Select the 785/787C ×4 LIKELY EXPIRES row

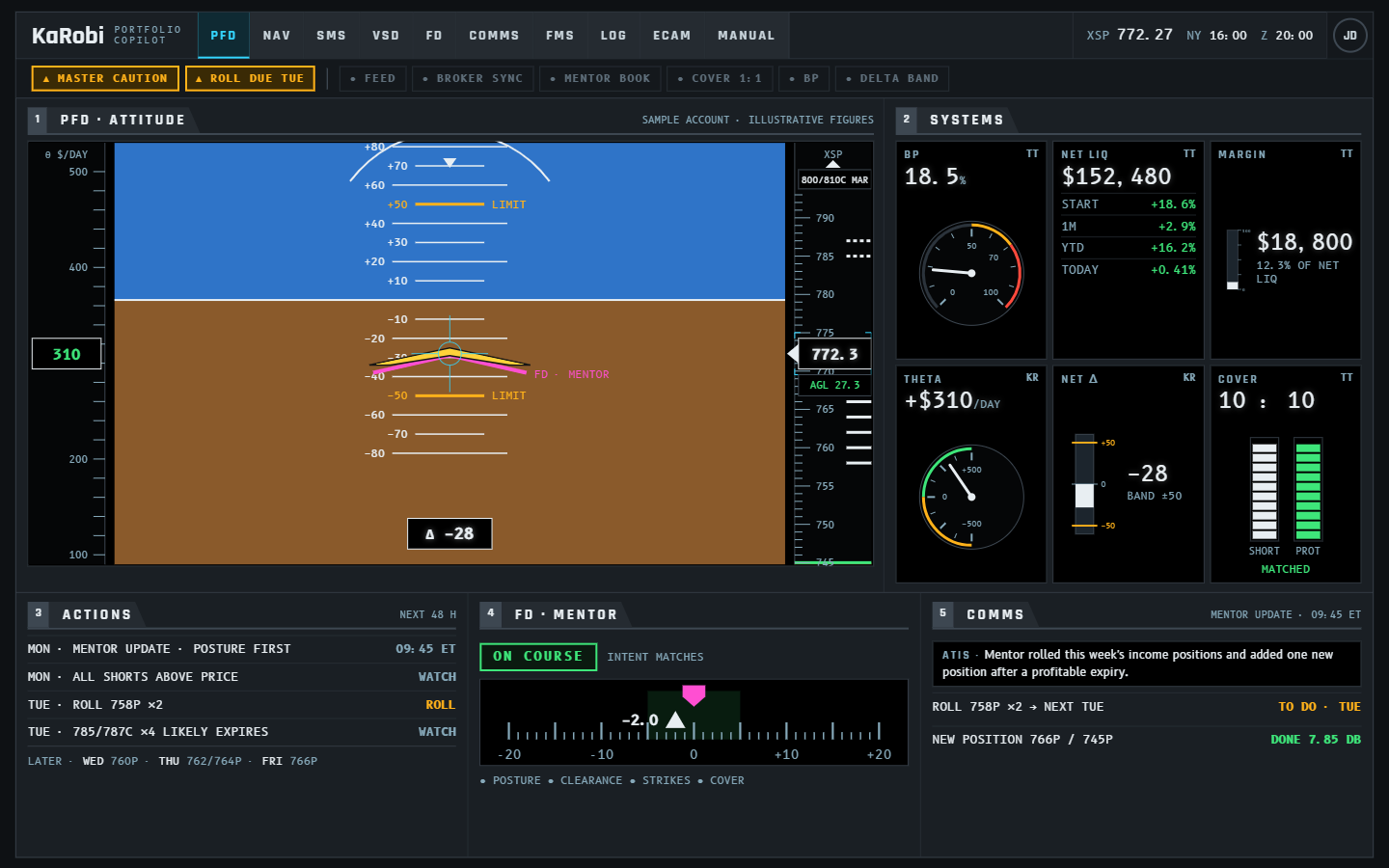pyautogui.click(x=242, y=732)
